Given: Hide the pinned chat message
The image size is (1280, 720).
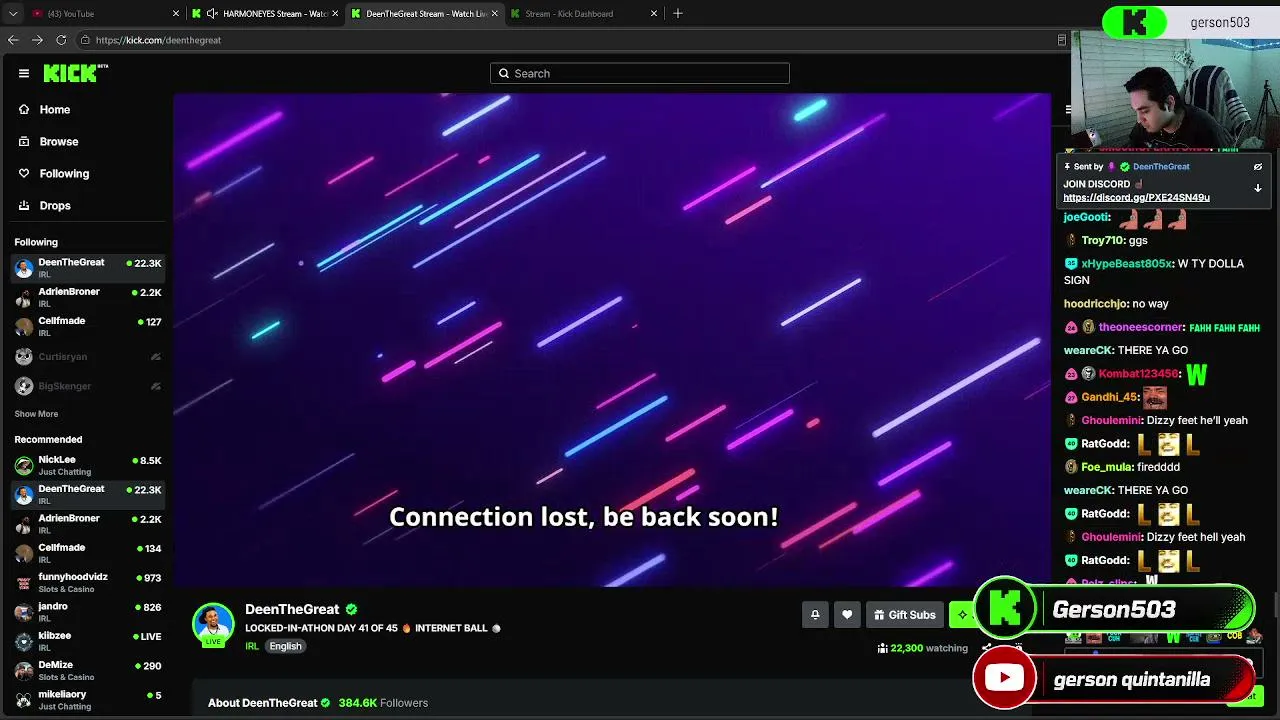Looking at the screenshot, I should click(x=1258, y=167).
